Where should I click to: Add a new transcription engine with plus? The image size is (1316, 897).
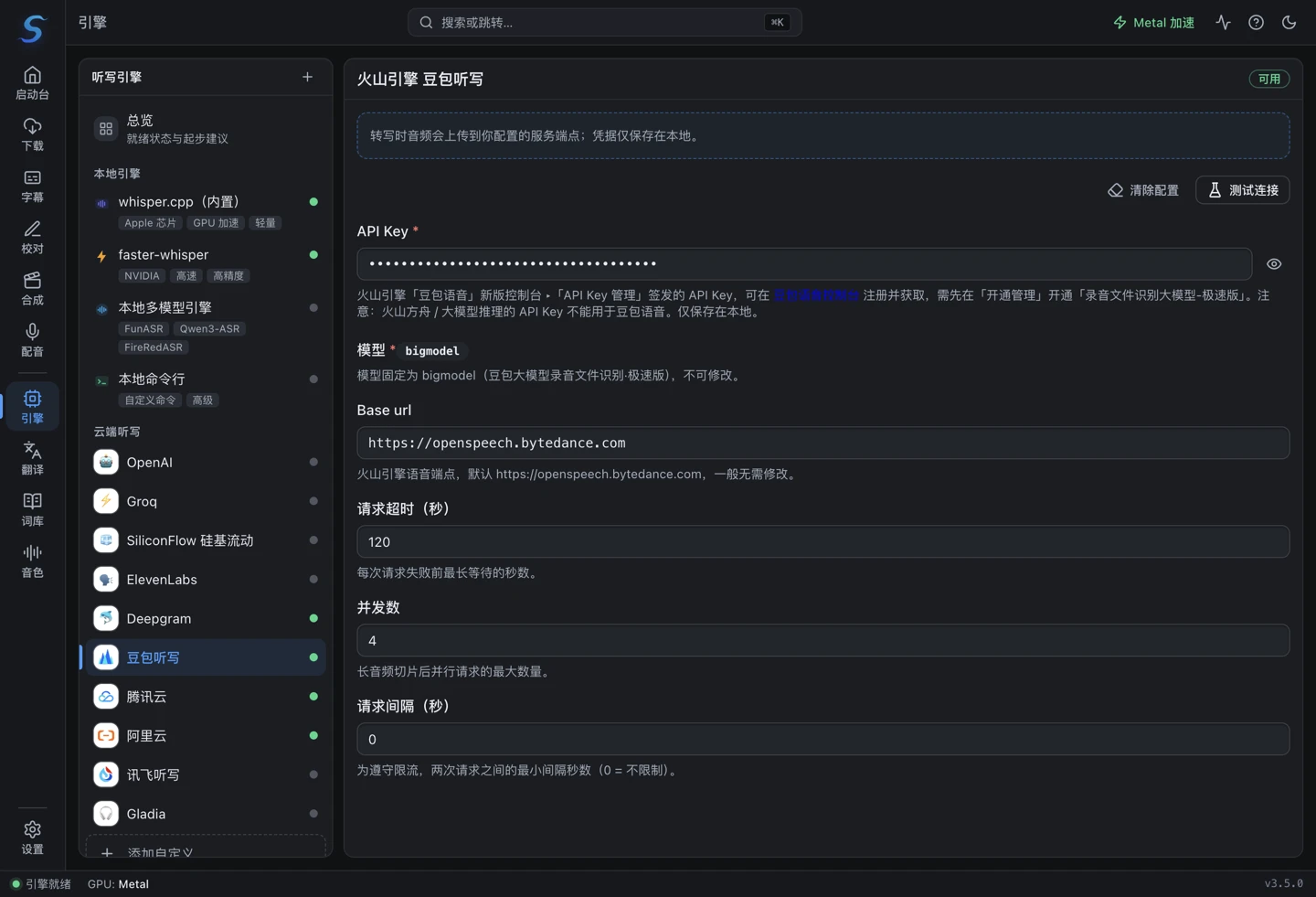(x=308, y=77)
